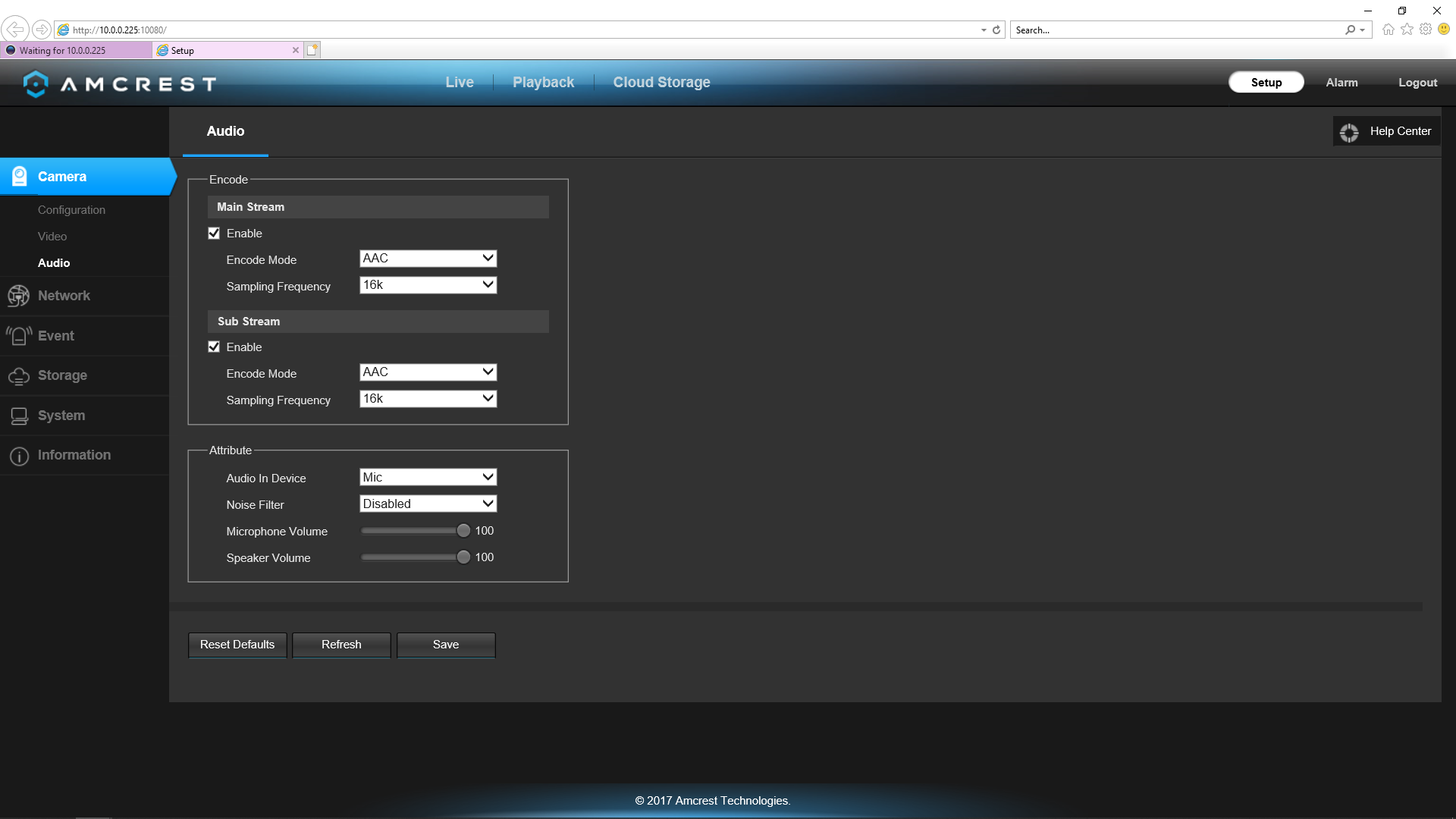Click the browser back arrow
The width and height of the screenshot is (1456, 819).
pos(15,30)
